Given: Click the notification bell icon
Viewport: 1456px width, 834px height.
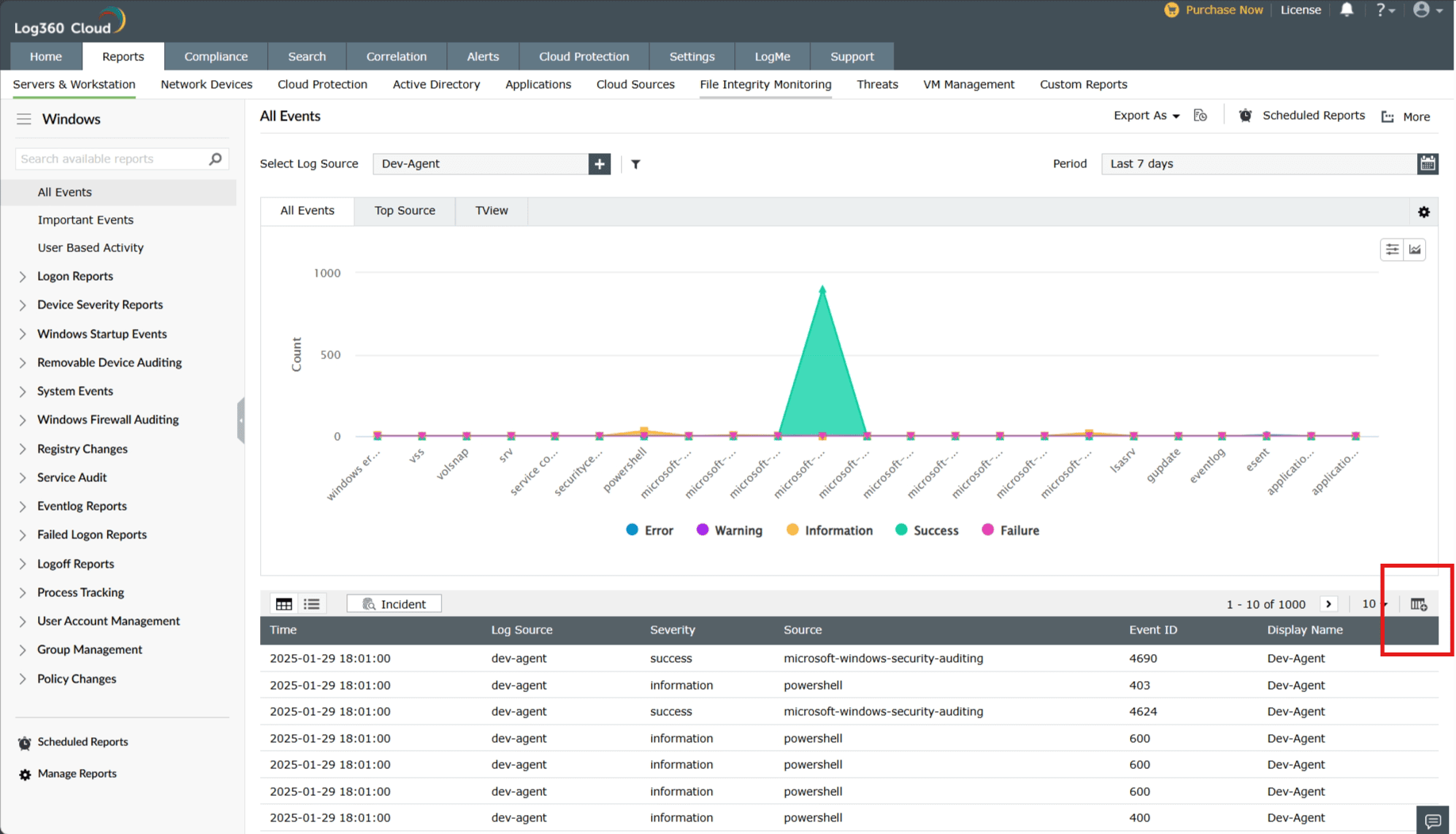Looking at the screenshot, I should point(1347,10).
